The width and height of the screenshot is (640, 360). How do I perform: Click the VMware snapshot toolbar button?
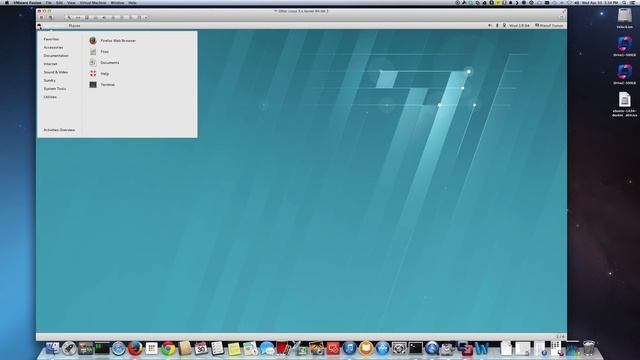(x=50, y=18)
